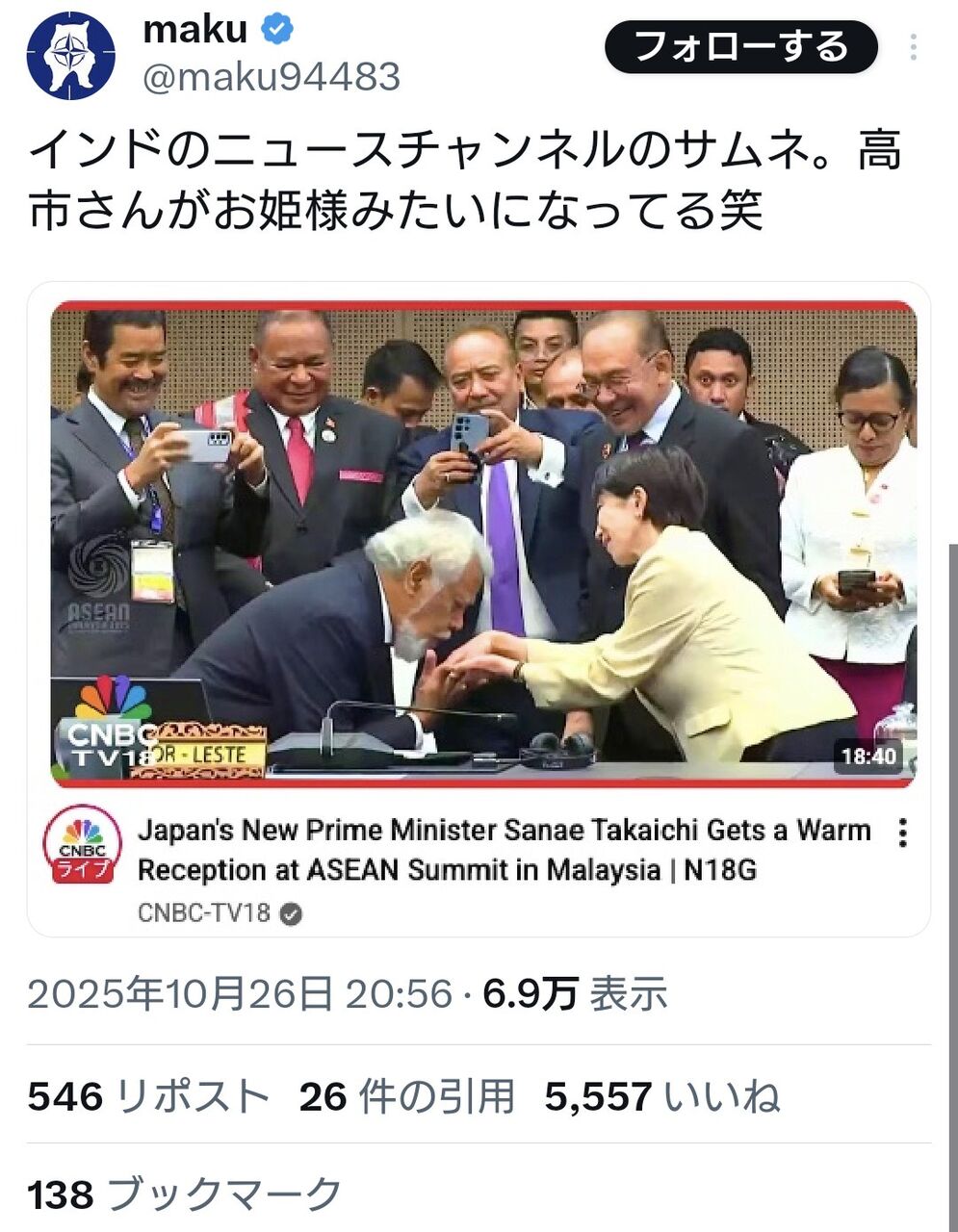Click the blue verified badge beside maku
Image resolution: width=958 pixels, height=1232 pixels.
[277, 30]
